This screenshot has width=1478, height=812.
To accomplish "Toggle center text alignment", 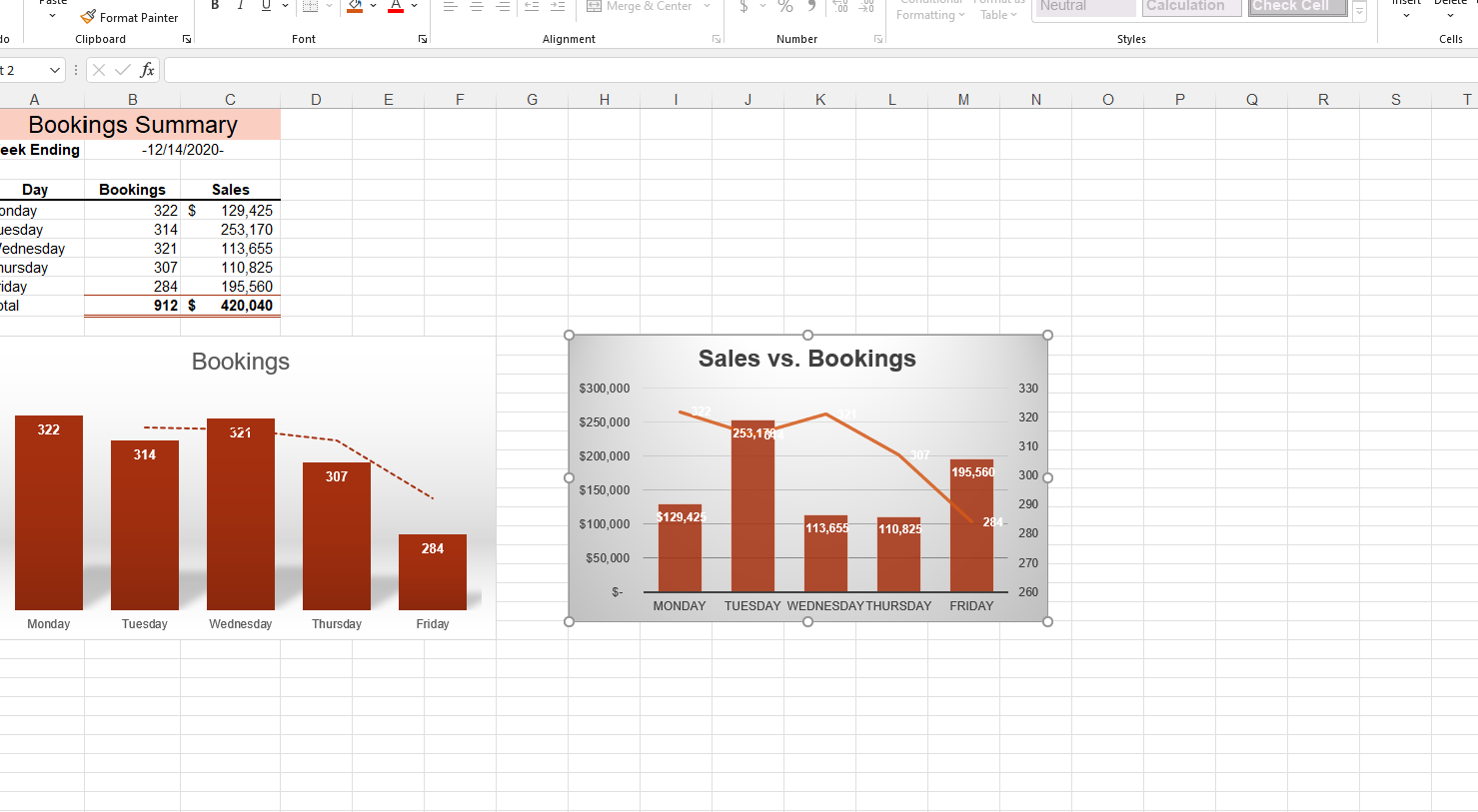I will (476, 6).
